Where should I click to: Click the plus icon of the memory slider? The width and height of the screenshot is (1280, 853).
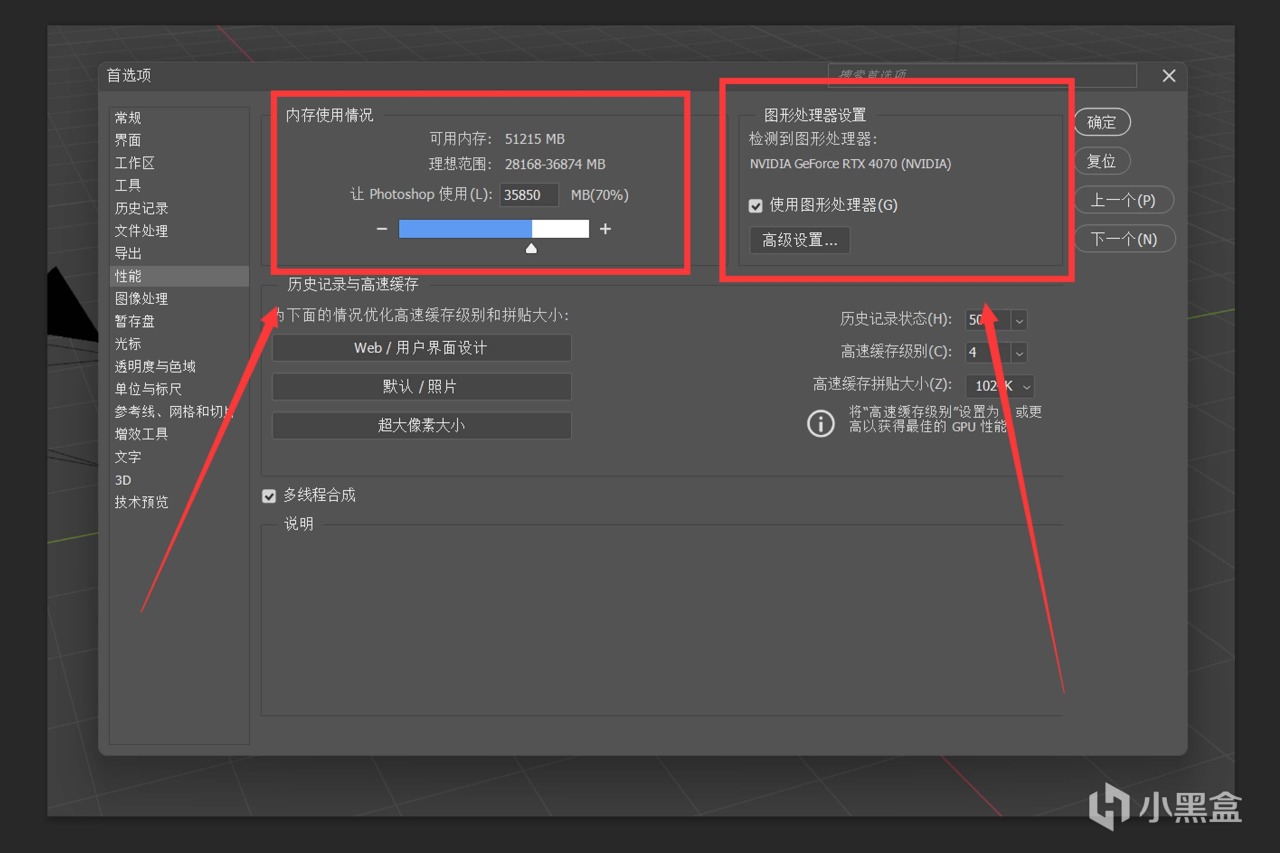click(x=605, y=229)
